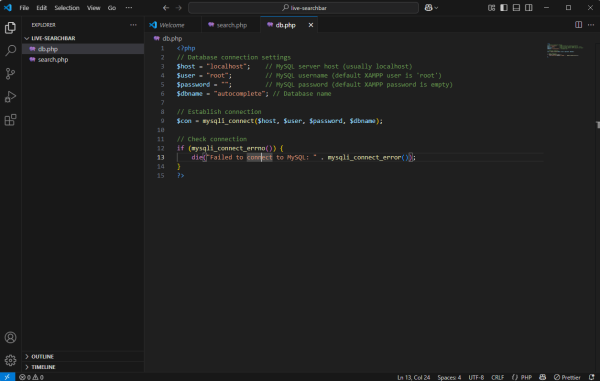Click the split editor right icon
600x381 pixels.
click(x=578, y=25)
